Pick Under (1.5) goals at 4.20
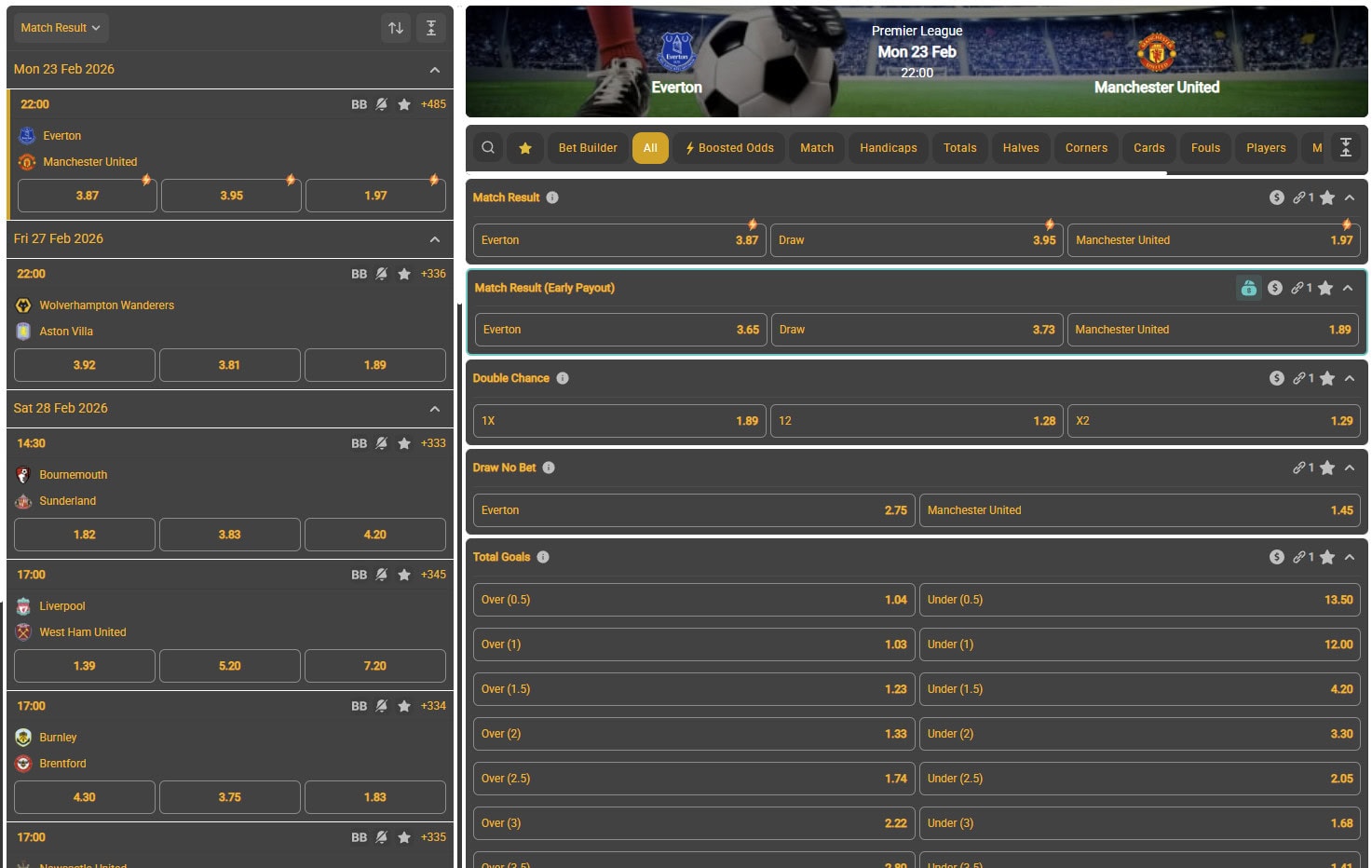The width and height of the screenshot is (1372, 868). click(1140, 689)
